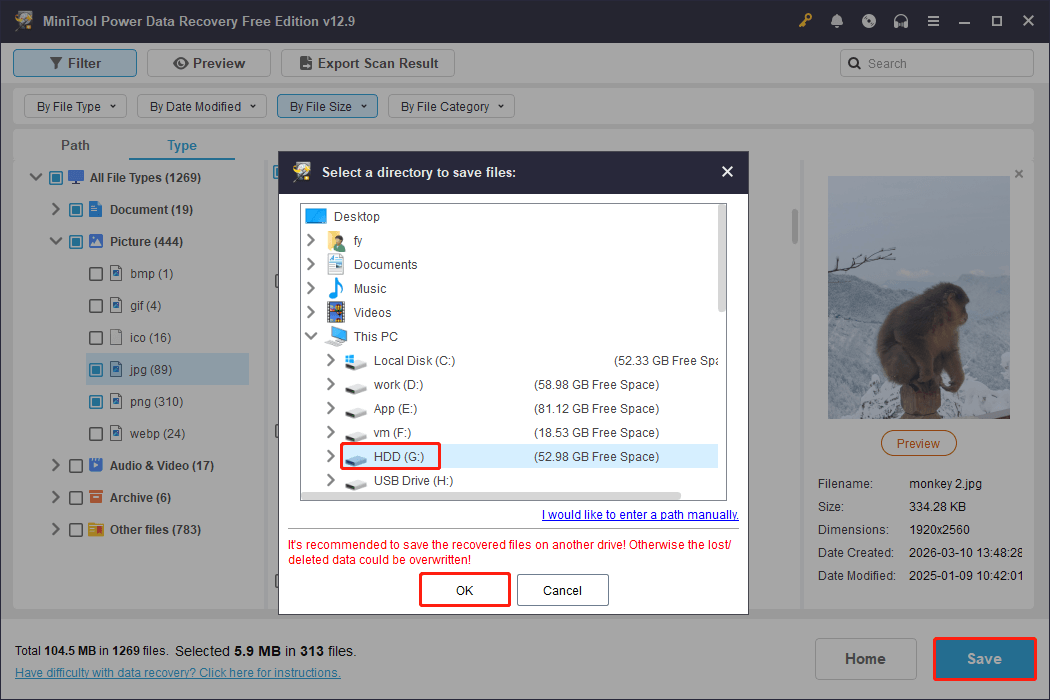
Task: Expand the Local Disk (C:) node
Action: click(x=330, y=360)
